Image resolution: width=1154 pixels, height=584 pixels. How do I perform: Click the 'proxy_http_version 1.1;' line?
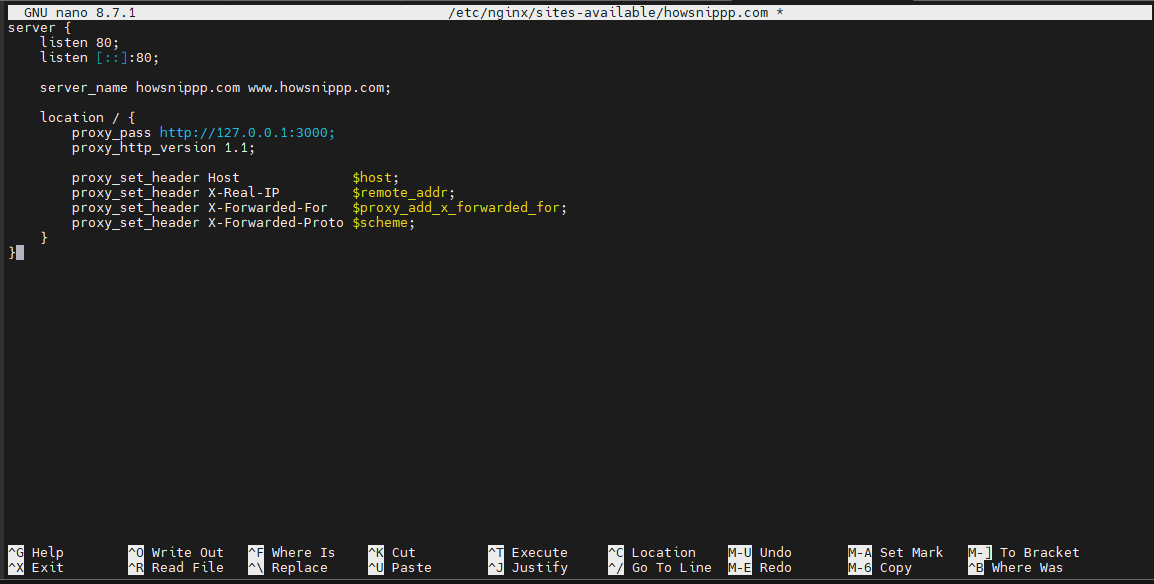click(x=163, y=148)
